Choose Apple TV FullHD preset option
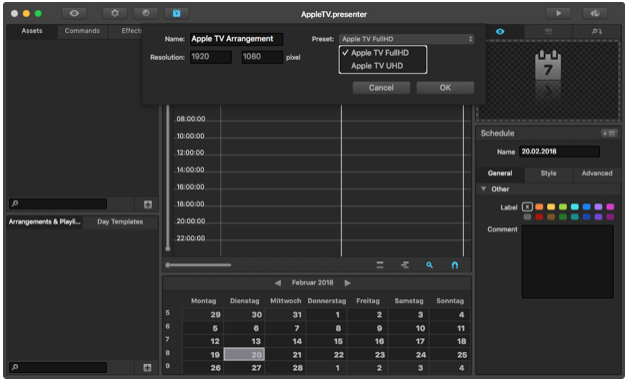Screen dimensions: 630x382 coord(382,53)
